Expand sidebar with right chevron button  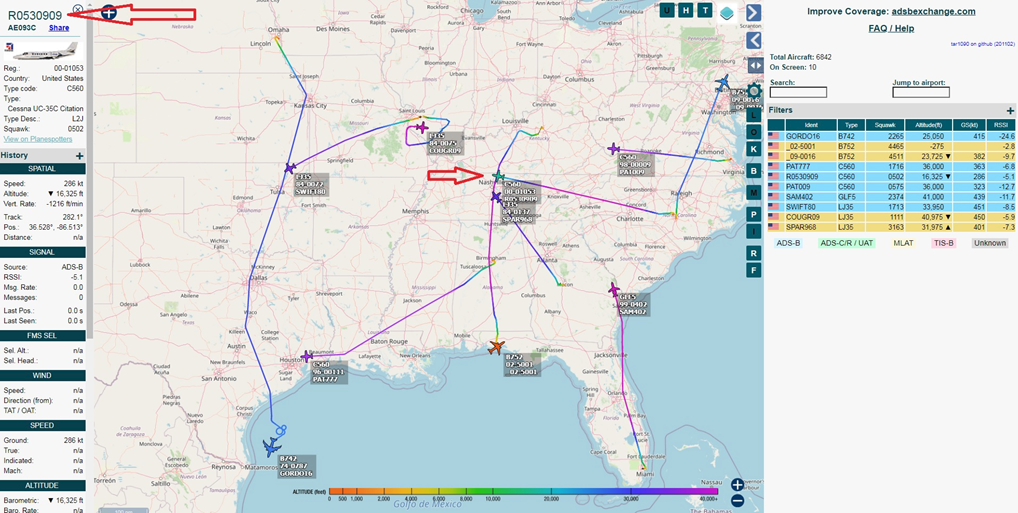point(753,12)
